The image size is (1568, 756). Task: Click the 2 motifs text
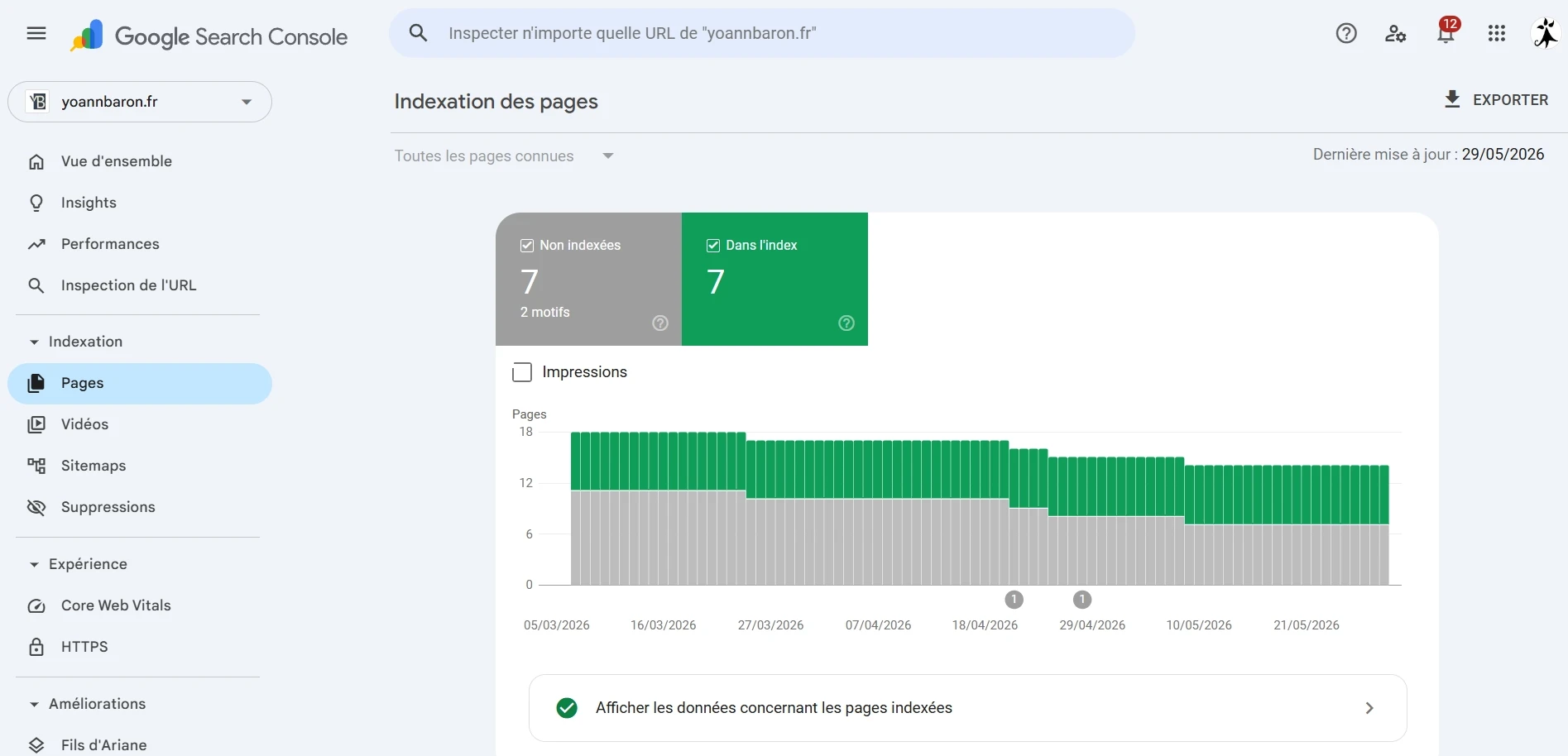(x=544, y=312)
